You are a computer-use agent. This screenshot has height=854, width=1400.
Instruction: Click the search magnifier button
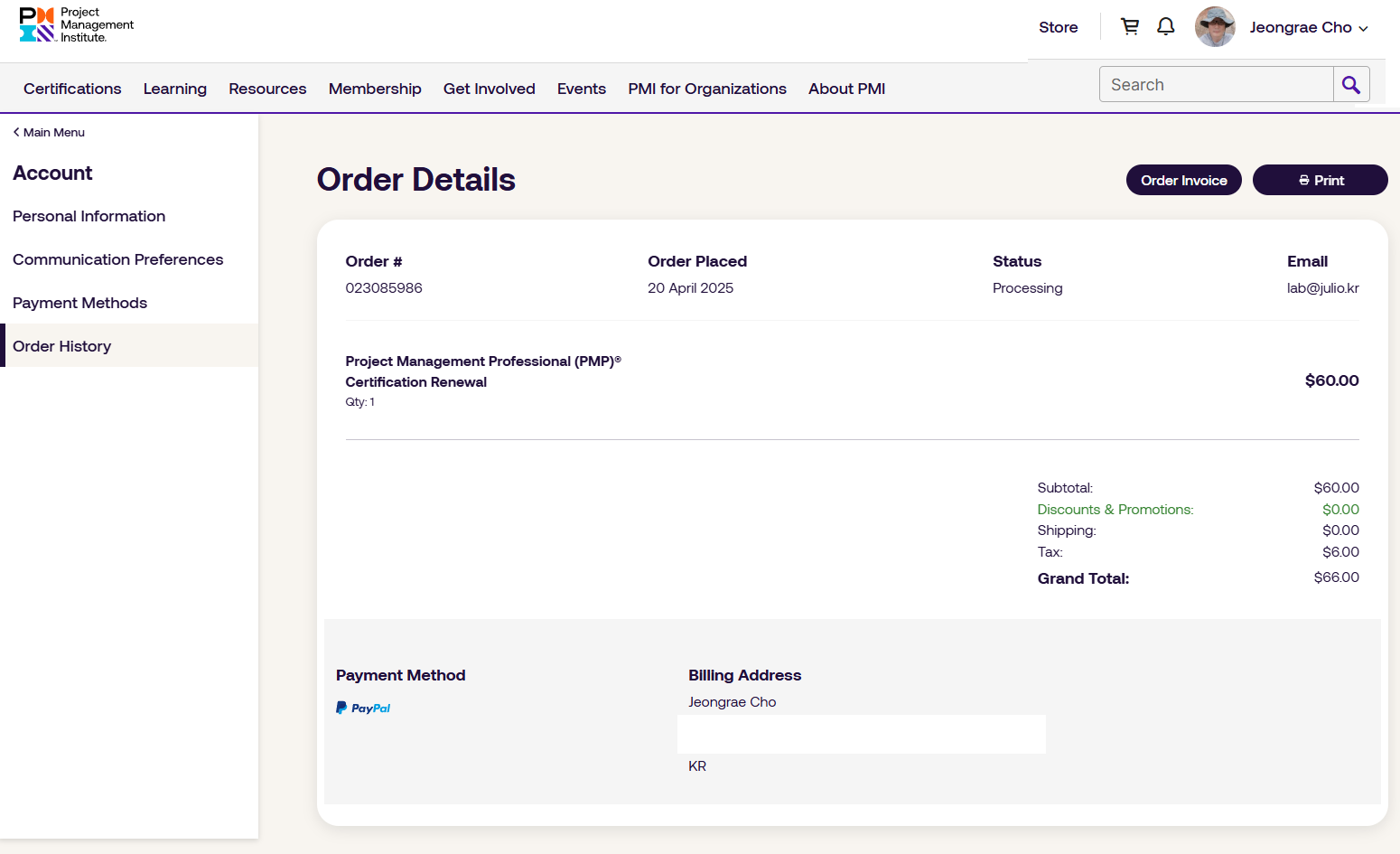pos(1351,84)
